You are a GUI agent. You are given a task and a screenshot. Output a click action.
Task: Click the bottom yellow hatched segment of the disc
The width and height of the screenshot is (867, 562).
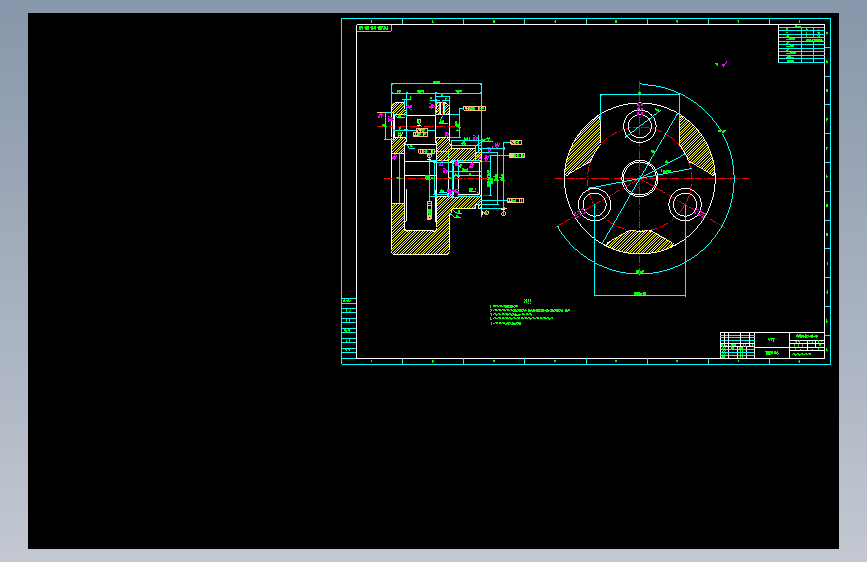coord(640,242)
